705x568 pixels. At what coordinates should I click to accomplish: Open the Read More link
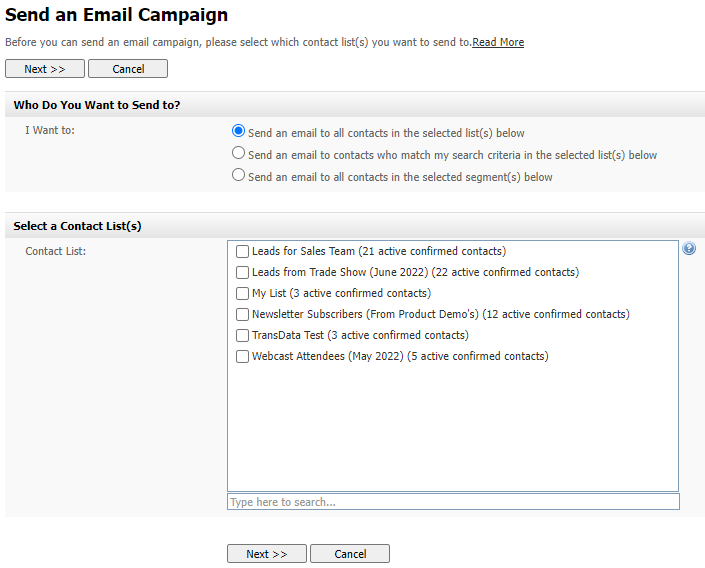pos(498,42)
